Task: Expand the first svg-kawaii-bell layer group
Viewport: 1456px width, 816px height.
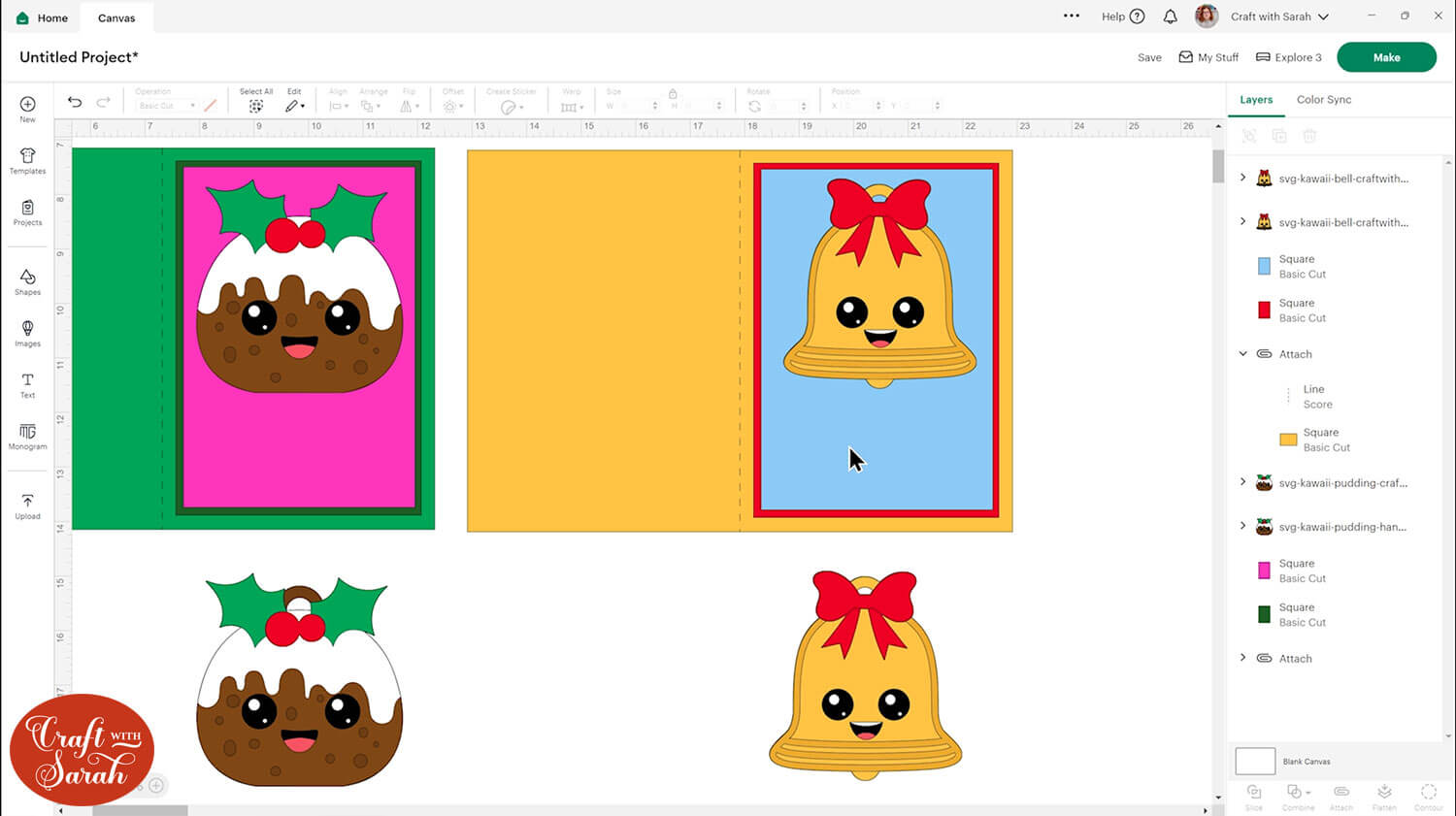Action: [1243, 178]
